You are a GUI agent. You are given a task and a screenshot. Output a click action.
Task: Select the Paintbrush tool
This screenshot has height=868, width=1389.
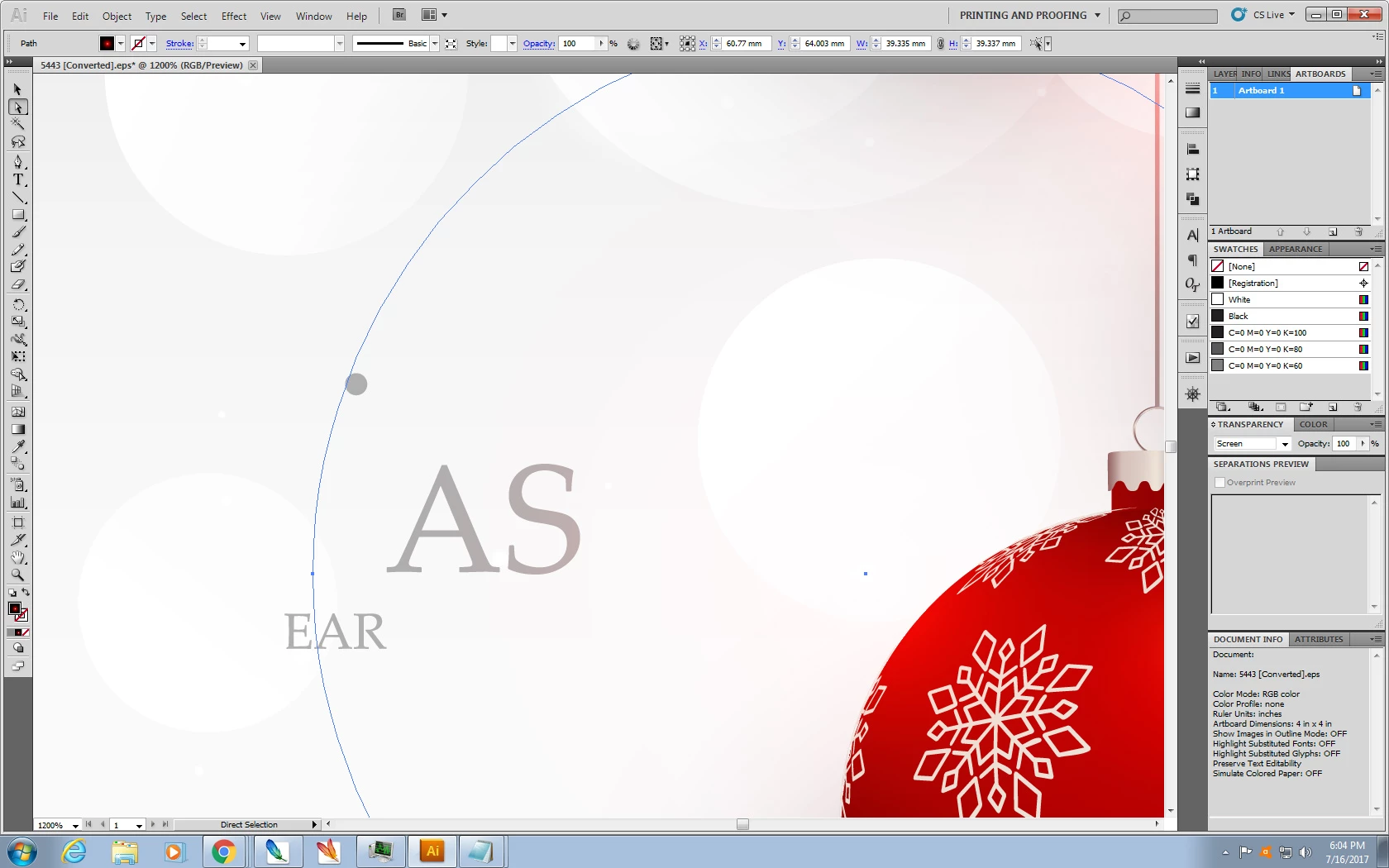pos(17,232)
